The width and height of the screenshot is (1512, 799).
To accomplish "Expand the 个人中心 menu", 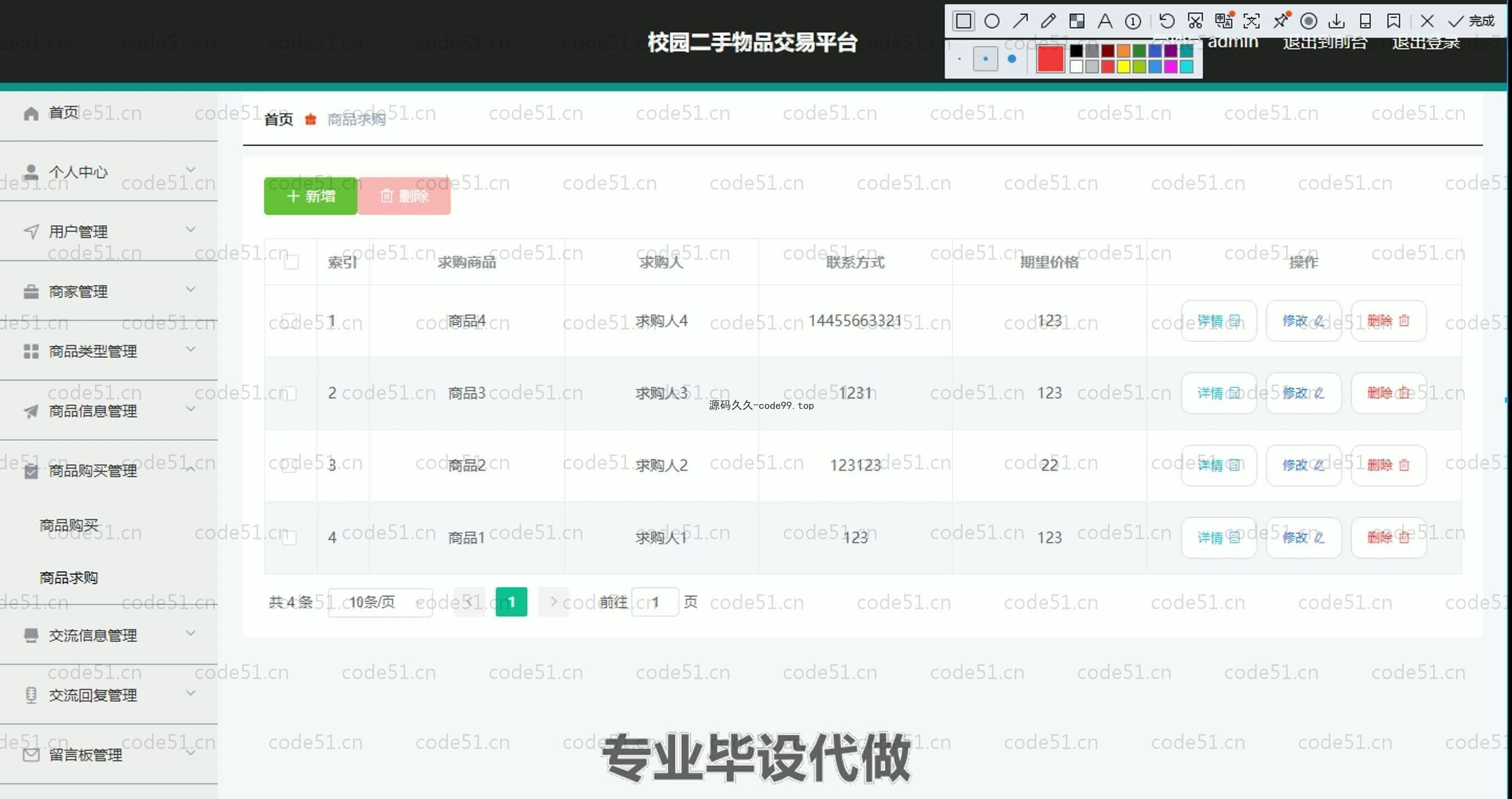I will point(109,172).
